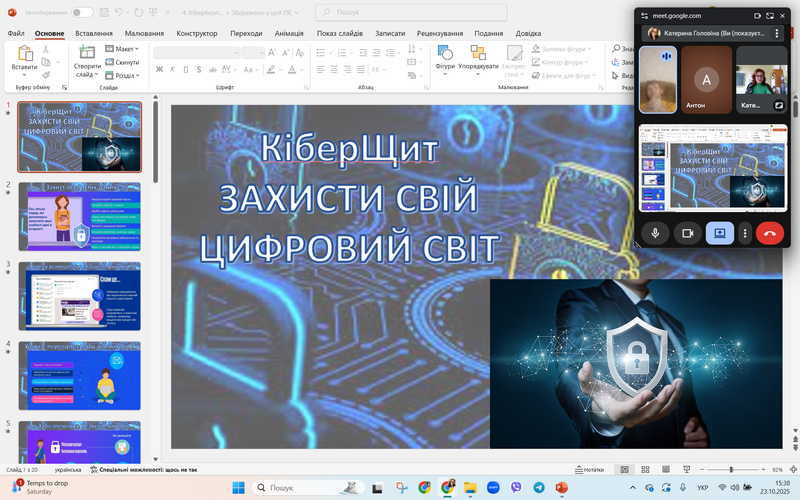End the Google Meet call

pos(769,233)
